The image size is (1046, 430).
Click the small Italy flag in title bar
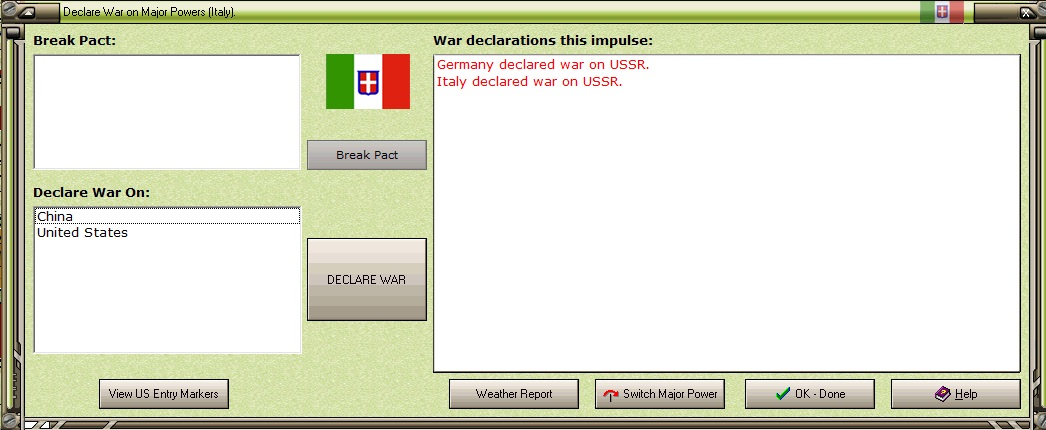coord(941,12)
